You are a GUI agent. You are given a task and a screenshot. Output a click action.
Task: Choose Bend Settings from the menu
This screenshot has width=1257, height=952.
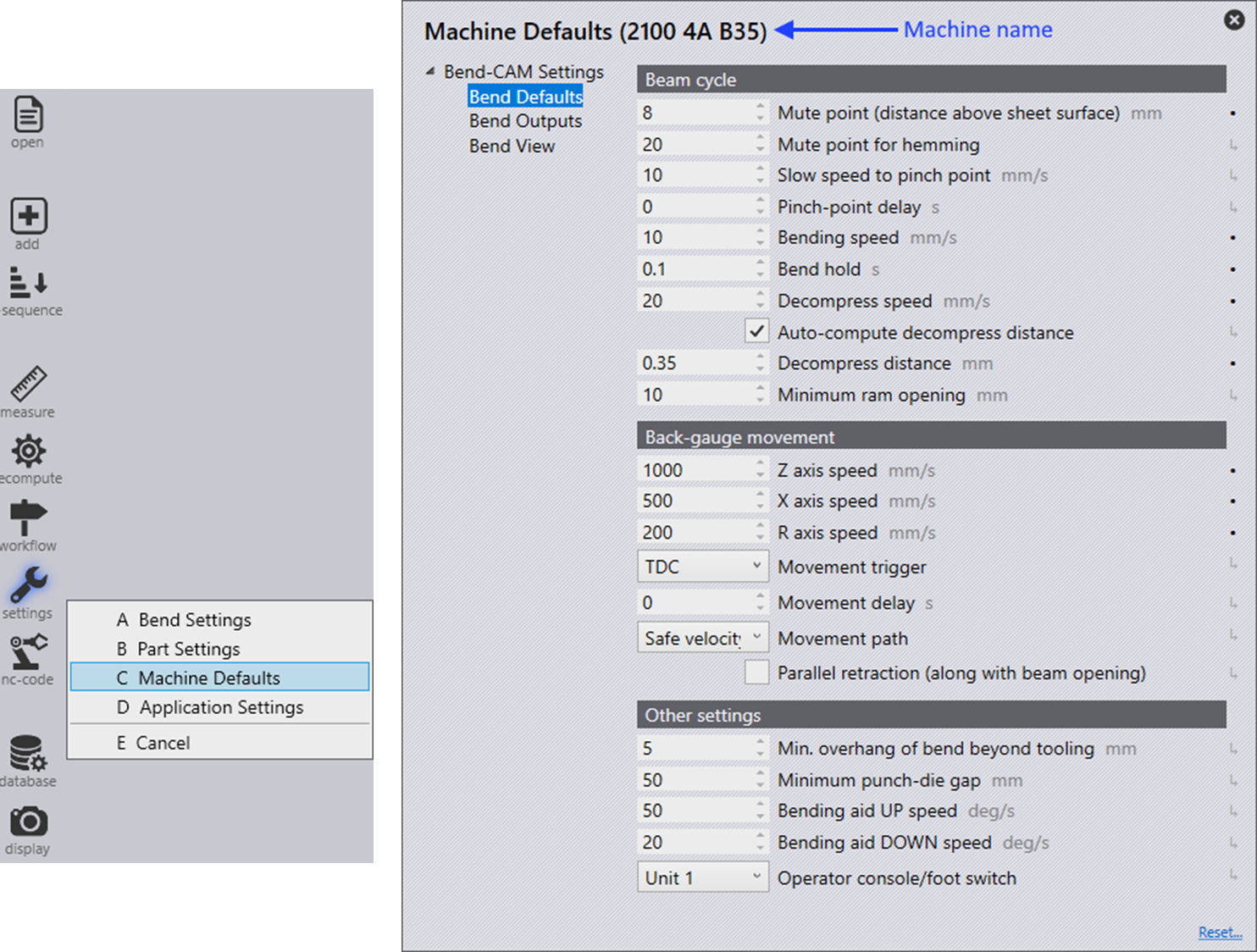coord(220,619)
